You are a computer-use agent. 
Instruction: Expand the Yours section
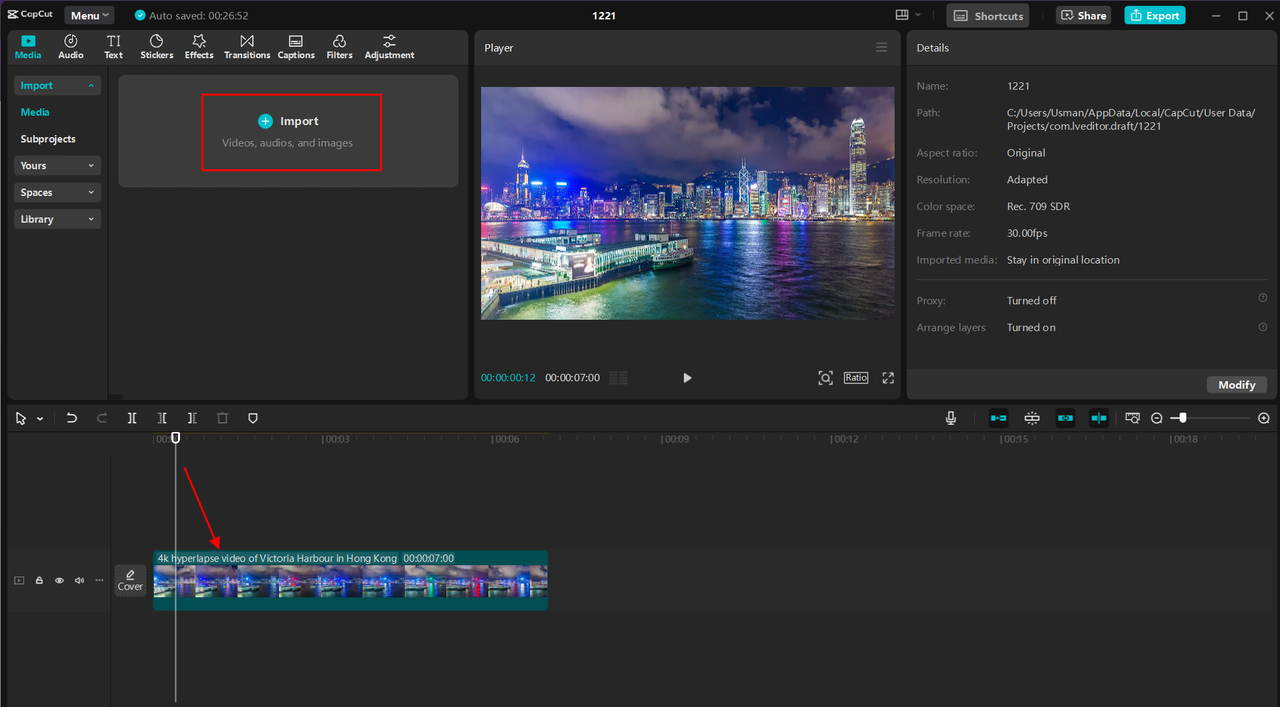tap(57, 166)
